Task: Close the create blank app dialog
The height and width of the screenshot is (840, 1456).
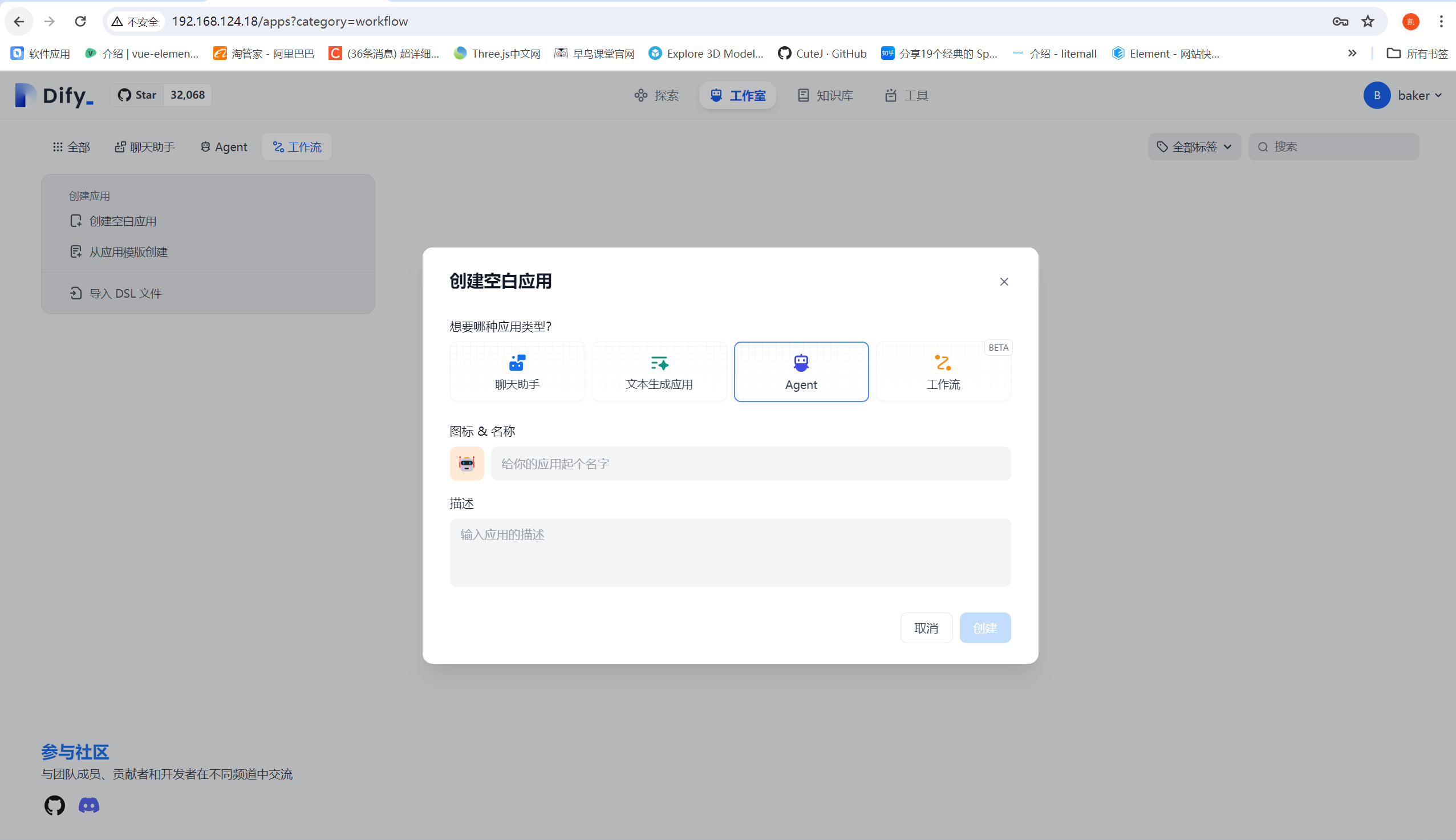Action: tap(1004, 282)
